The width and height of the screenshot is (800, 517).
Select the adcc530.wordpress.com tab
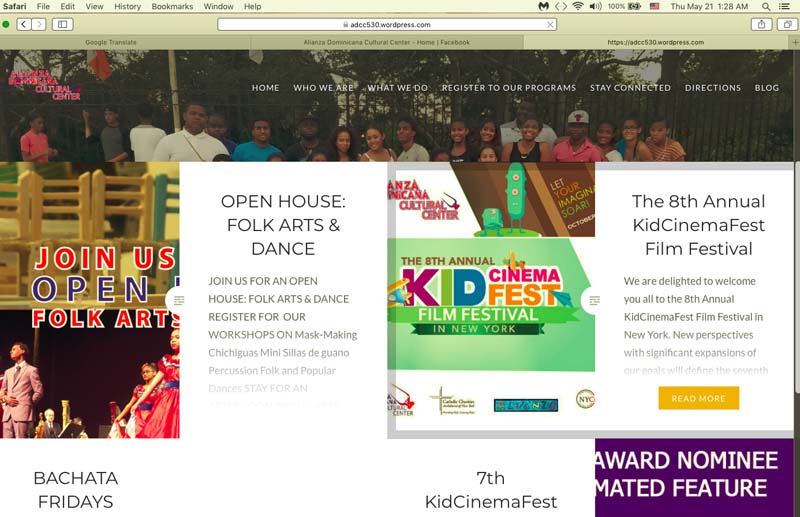coord(656,42)
